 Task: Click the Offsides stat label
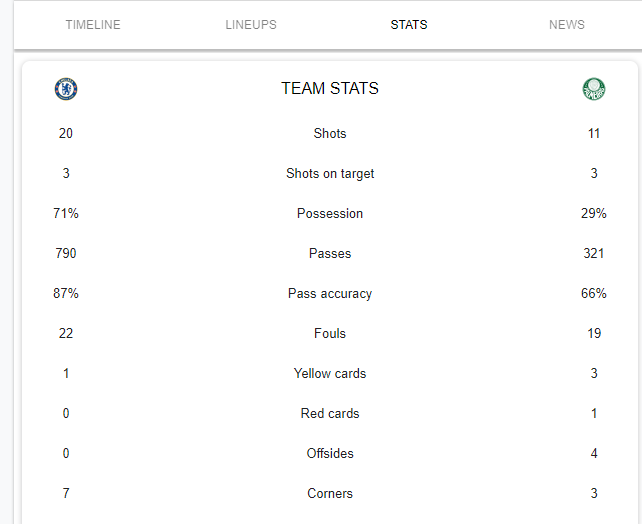(x=330, y=454)
